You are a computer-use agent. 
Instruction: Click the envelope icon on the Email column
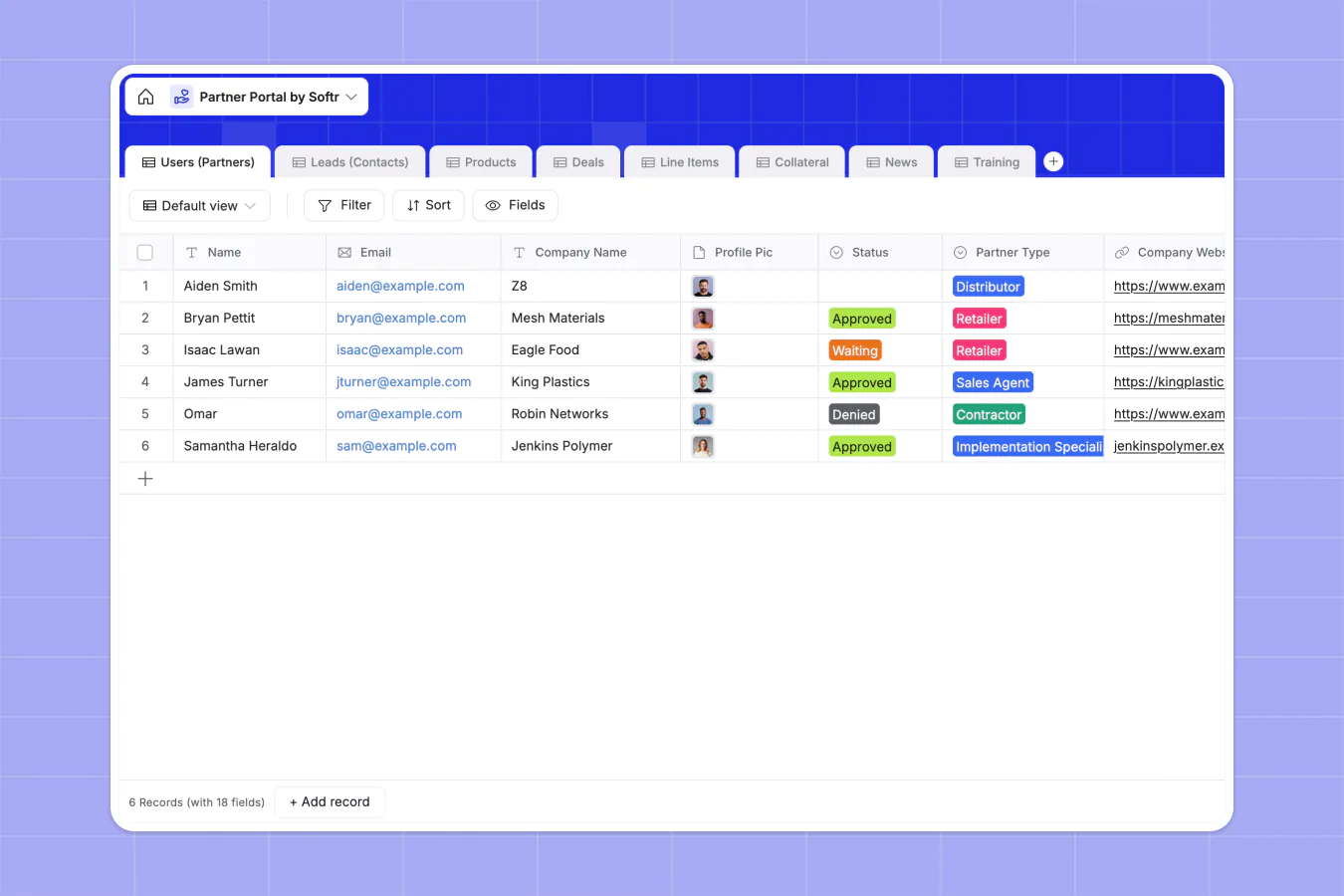point(342,252)
